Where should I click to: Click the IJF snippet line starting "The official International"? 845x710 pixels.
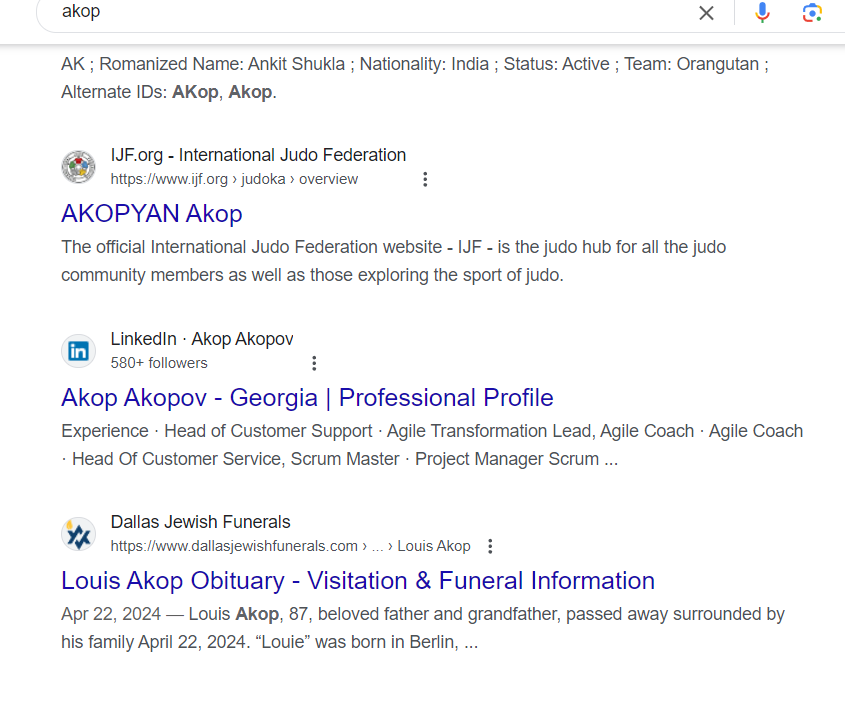click(393, 247)
